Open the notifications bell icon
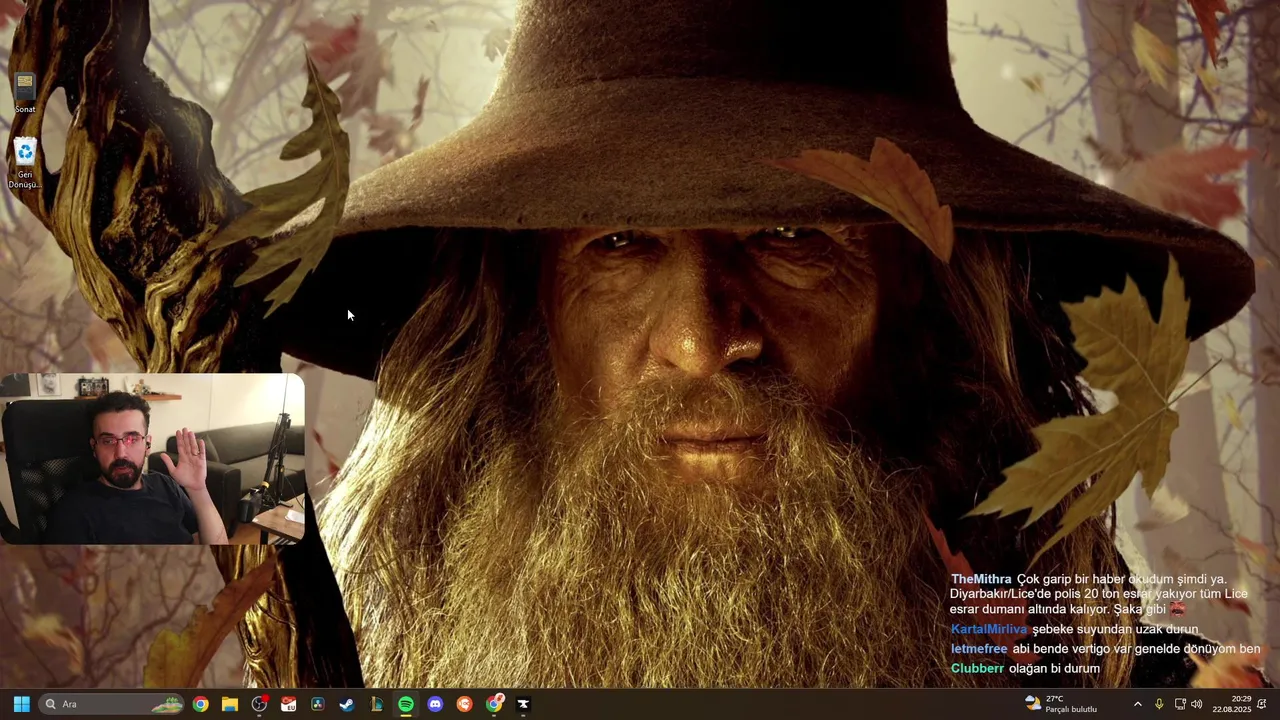1280x720 pixels. tap(1262, 704)
